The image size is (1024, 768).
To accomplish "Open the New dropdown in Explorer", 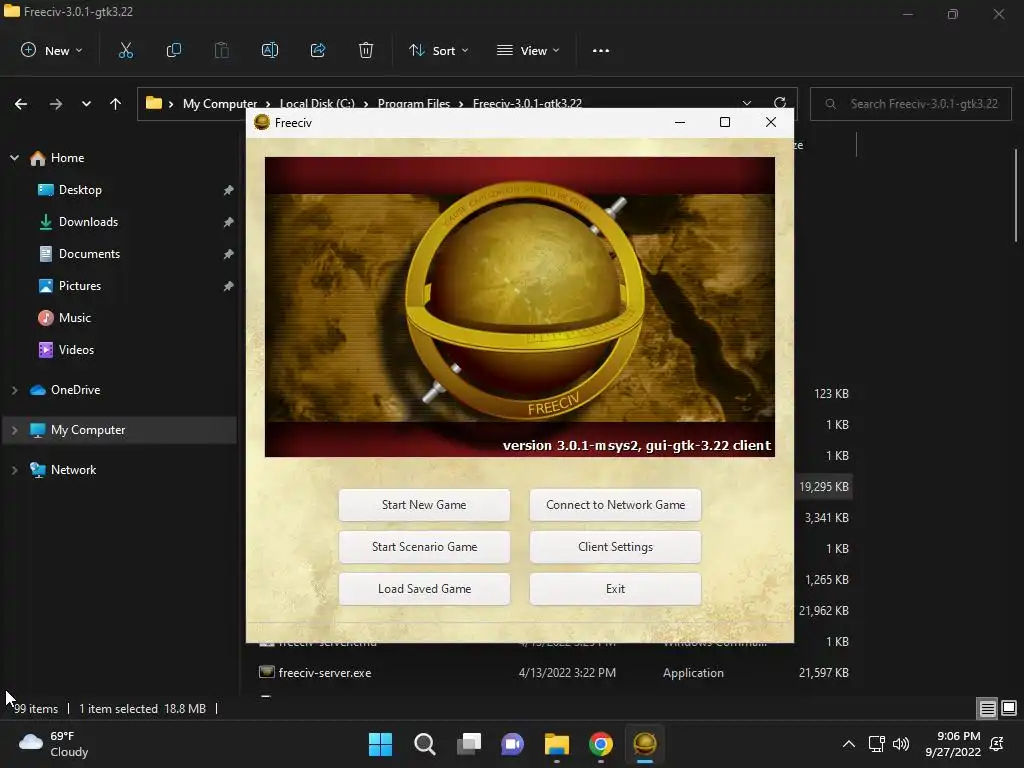I will point(52,50).
